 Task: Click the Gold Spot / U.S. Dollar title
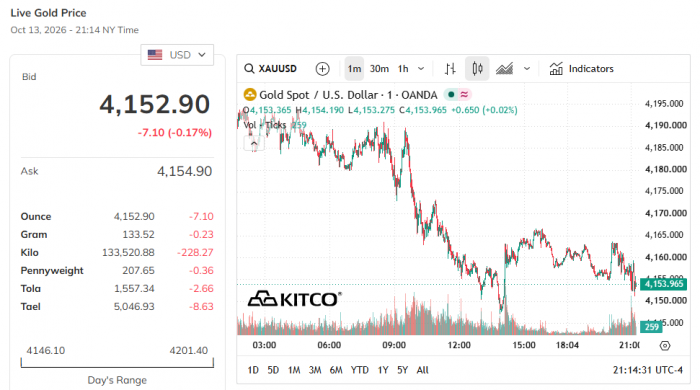point(348,95)
